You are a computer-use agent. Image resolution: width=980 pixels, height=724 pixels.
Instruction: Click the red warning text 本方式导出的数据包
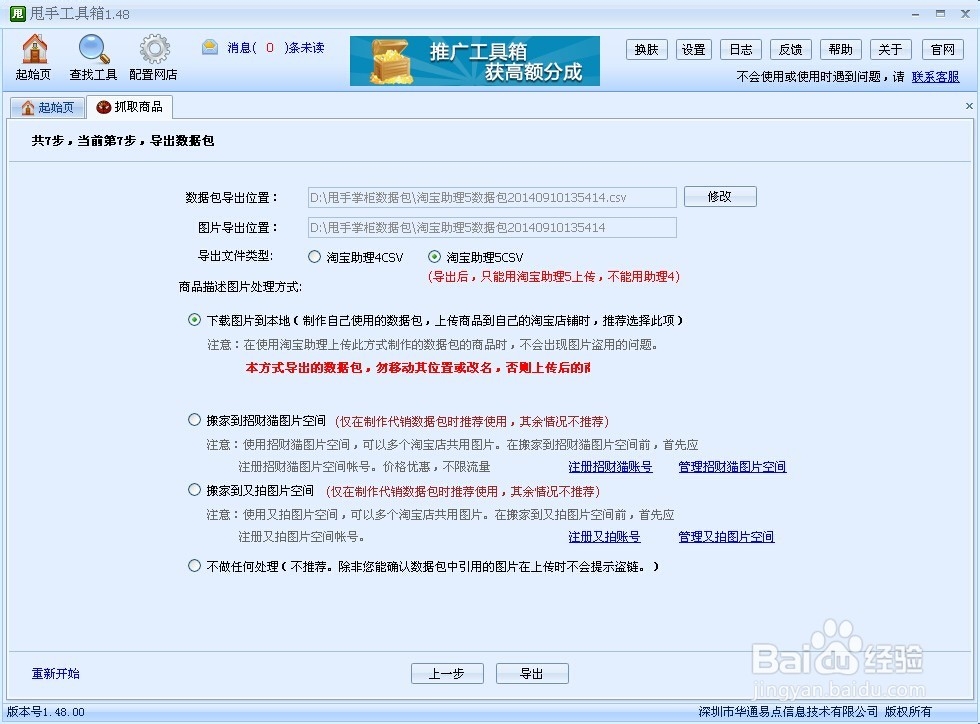[418, 368]
